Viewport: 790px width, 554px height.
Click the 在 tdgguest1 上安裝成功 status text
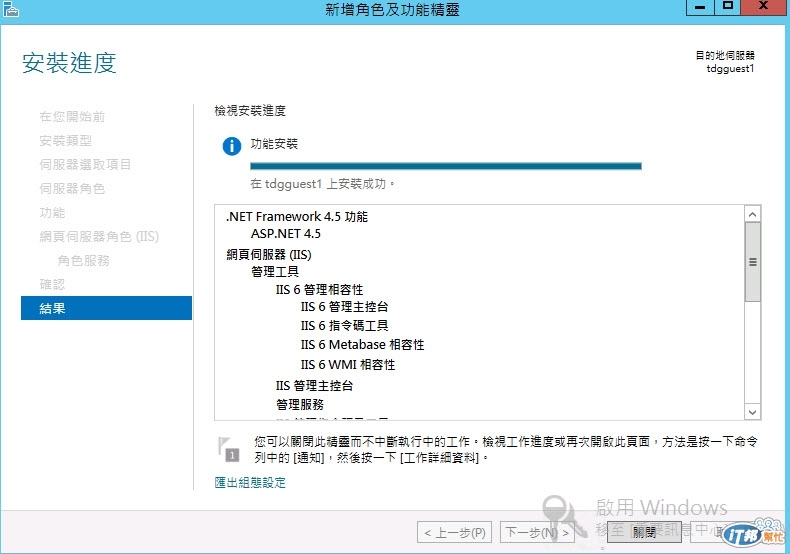(322, 184)
